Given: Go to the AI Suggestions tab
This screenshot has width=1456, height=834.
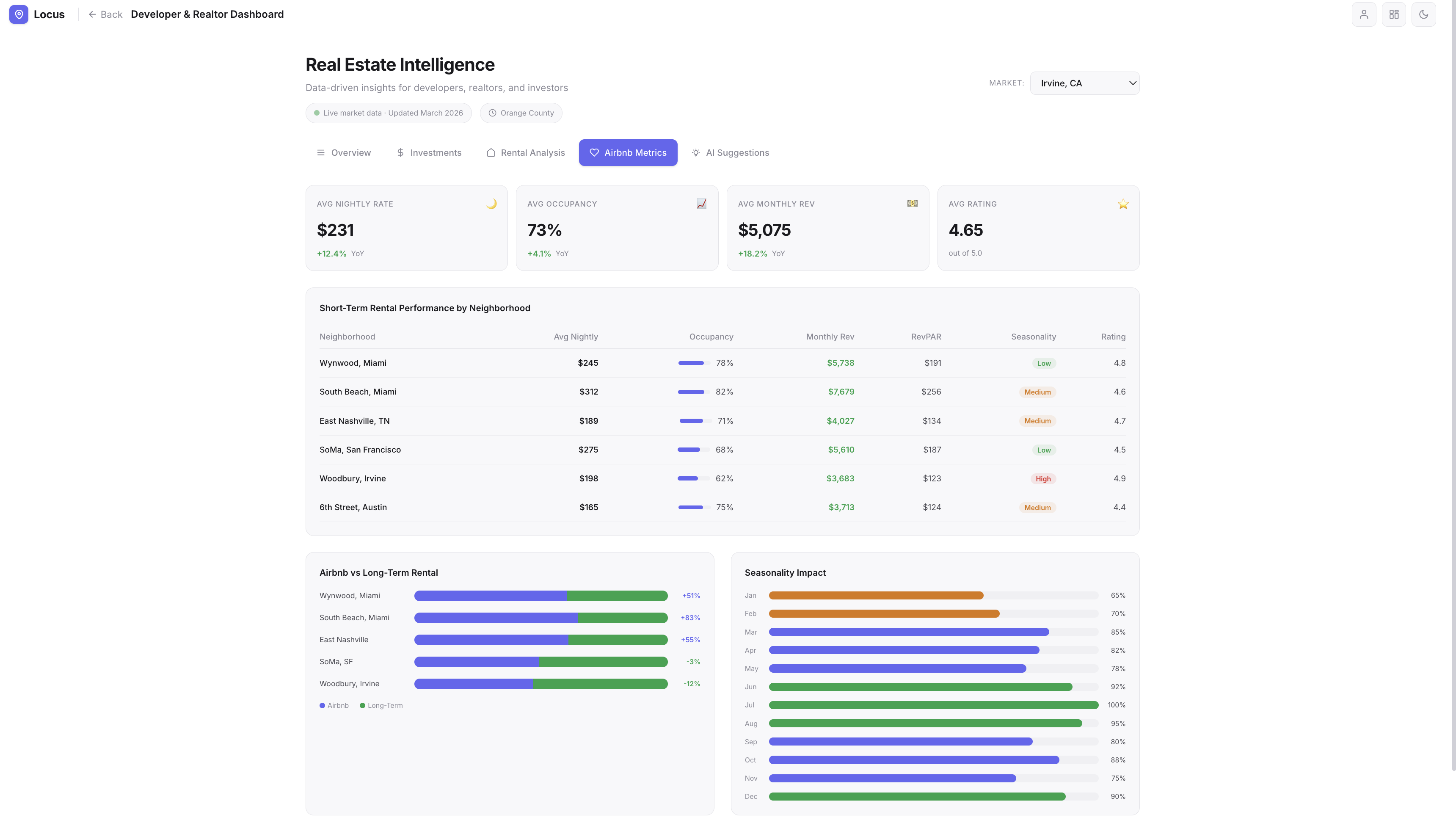Looking at the screenshot, I should pyautogui.click(x=730, y=152).
